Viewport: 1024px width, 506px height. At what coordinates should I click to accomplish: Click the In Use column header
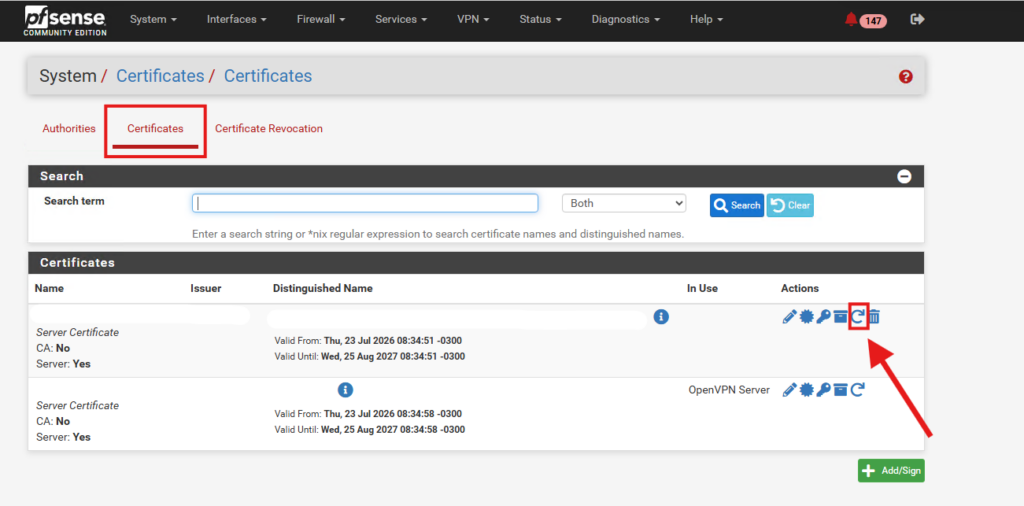[703, 288]
